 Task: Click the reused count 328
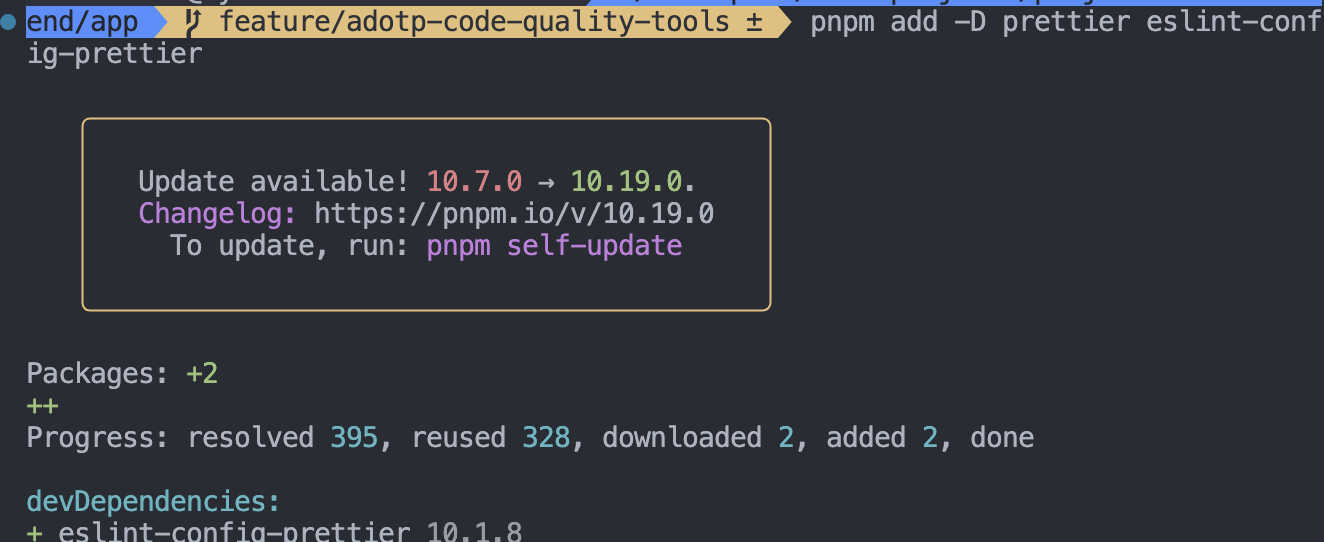pyautogui.click(x=546, y=438)
